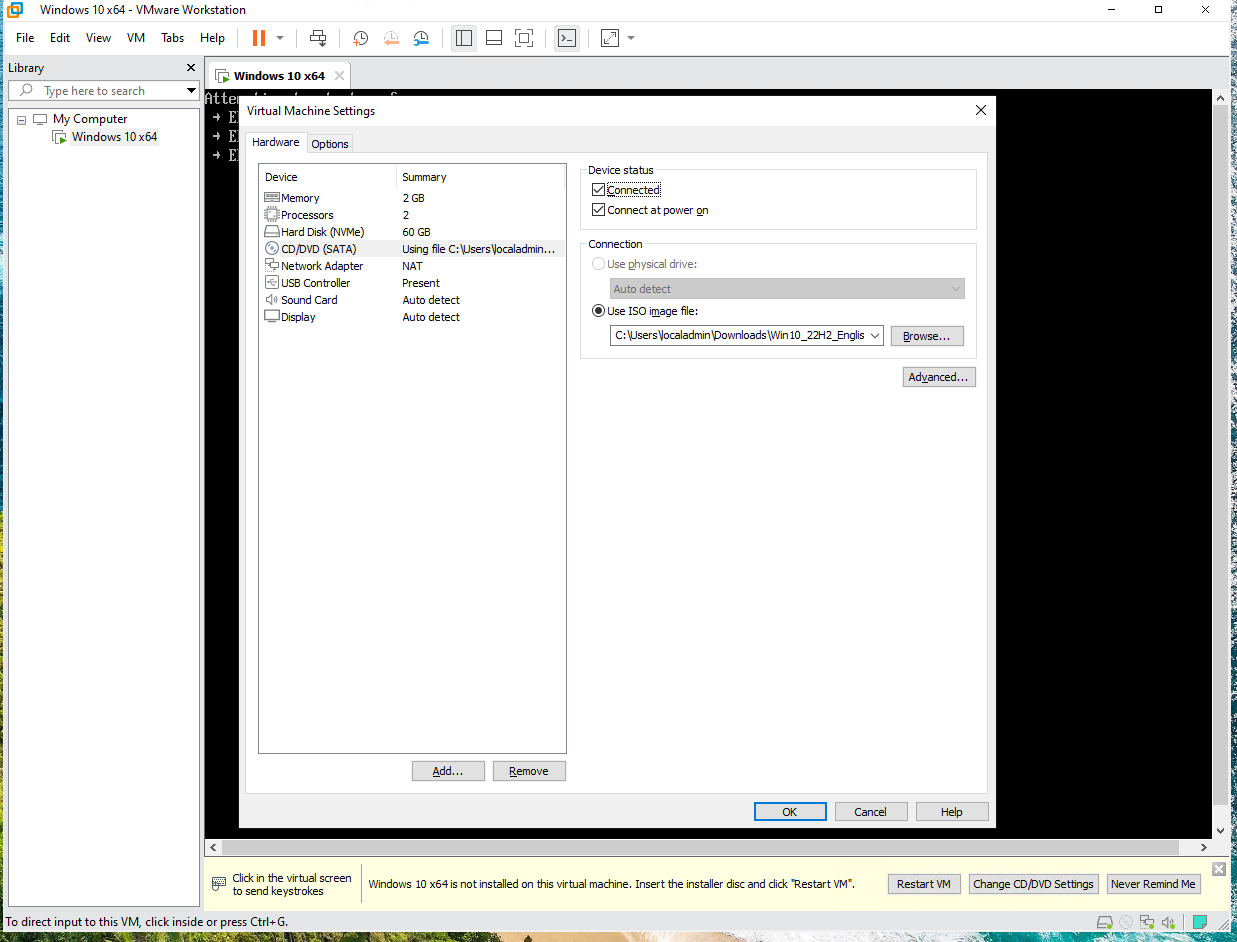Open the View menu
The image size is (1237, 942).
(98, 38)
